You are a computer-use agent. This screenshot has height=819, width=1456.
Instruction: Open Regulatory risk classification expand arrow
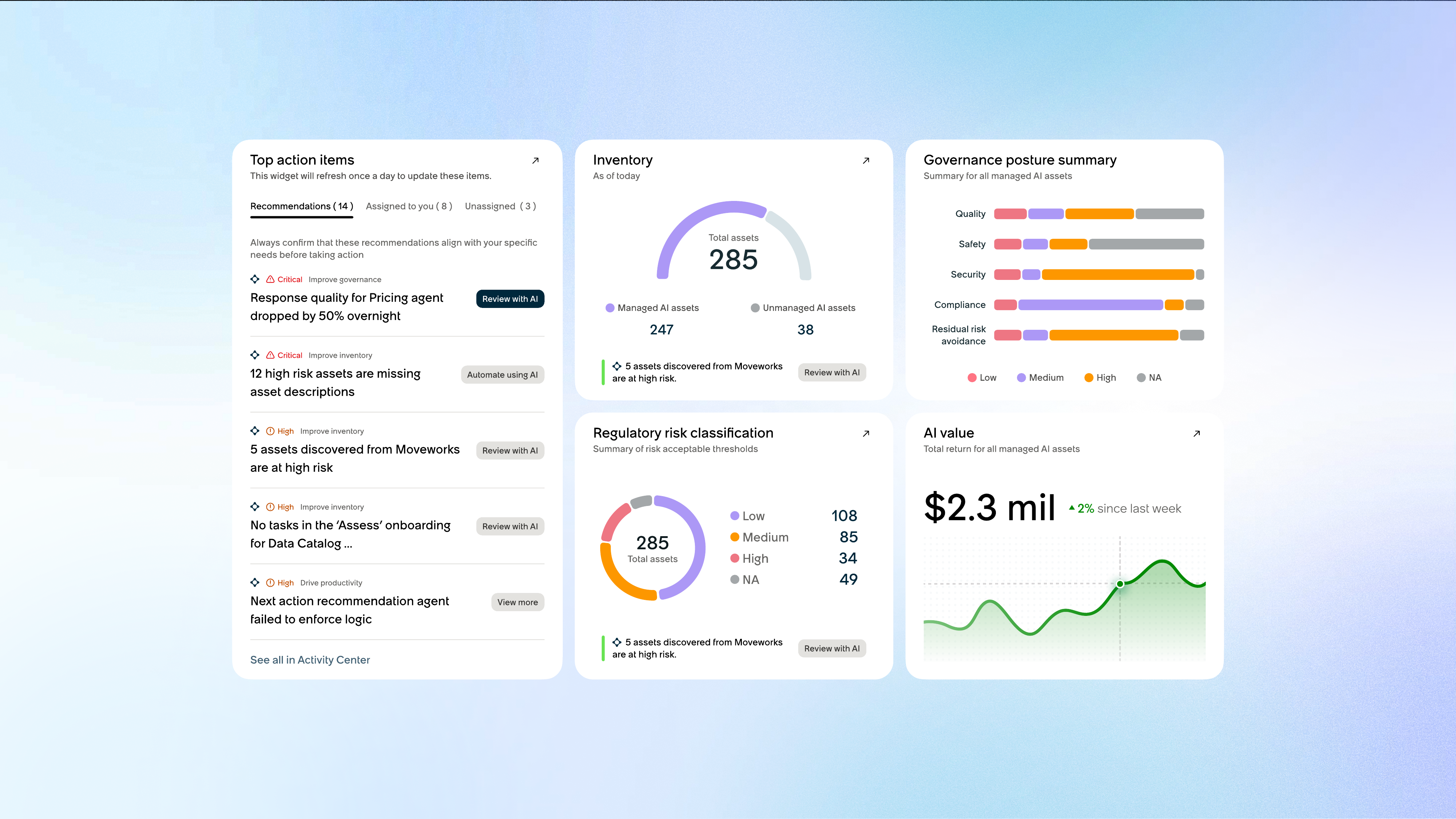coord(866,434)
